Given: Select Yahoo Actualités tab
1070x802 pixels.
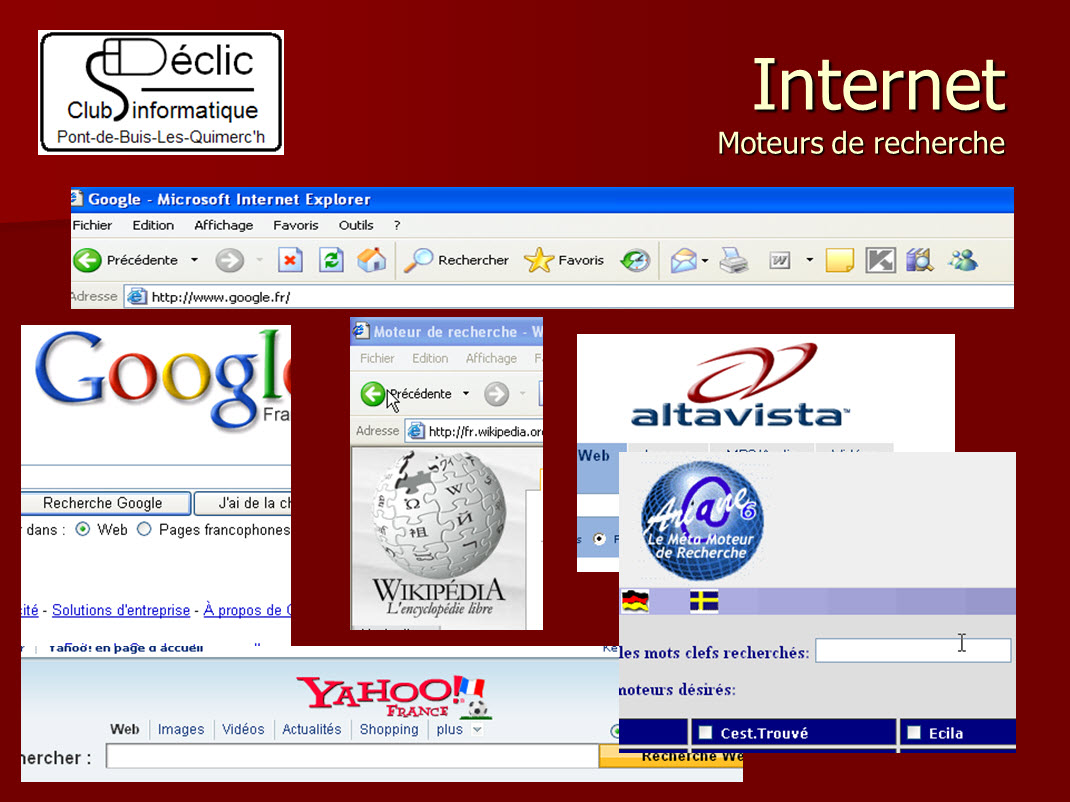Looking at the screenshot, I should [x=311, y=729].
